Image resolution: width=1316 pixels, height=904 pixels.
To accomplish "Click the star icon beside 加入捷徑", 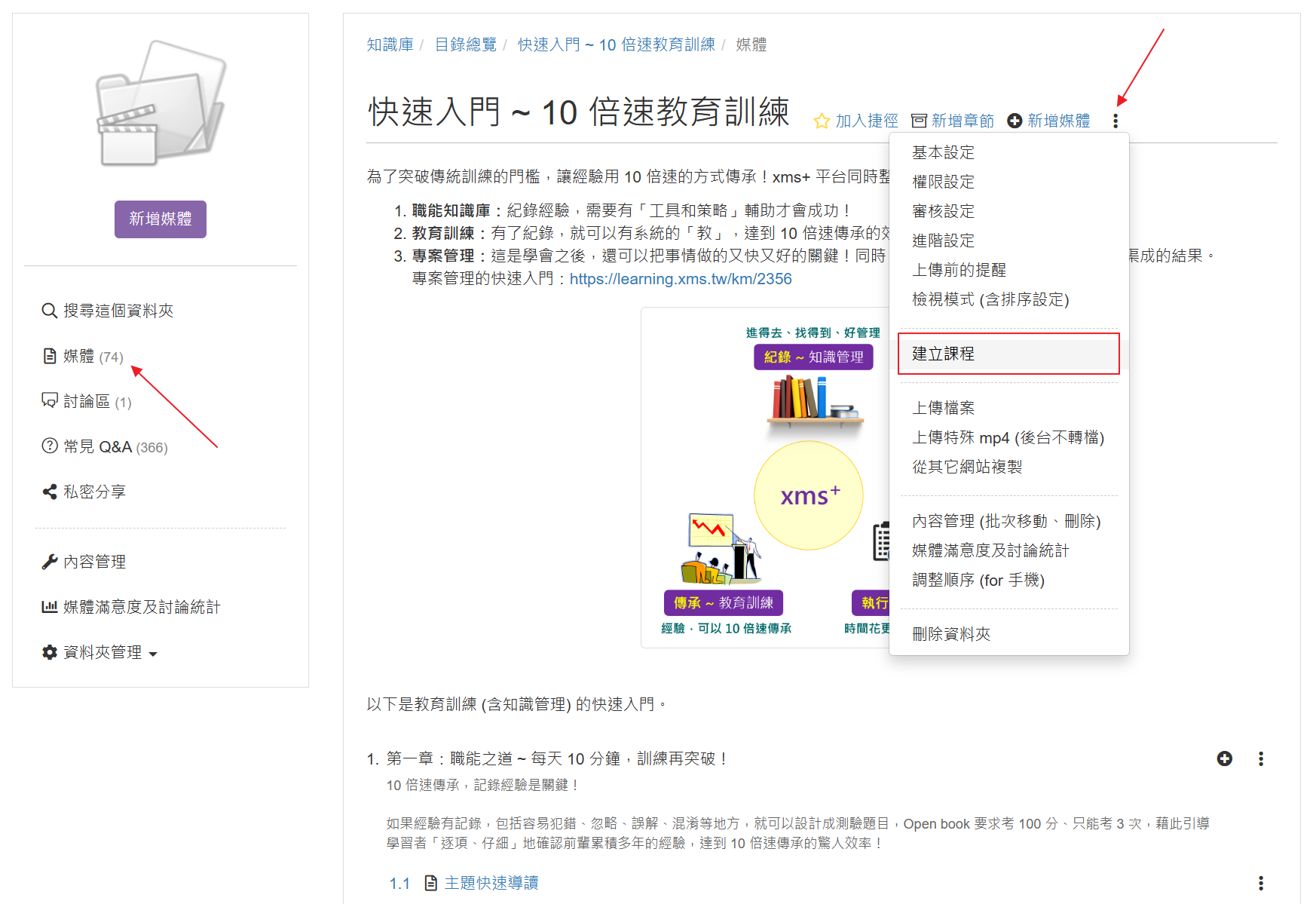I will (822, 121).
